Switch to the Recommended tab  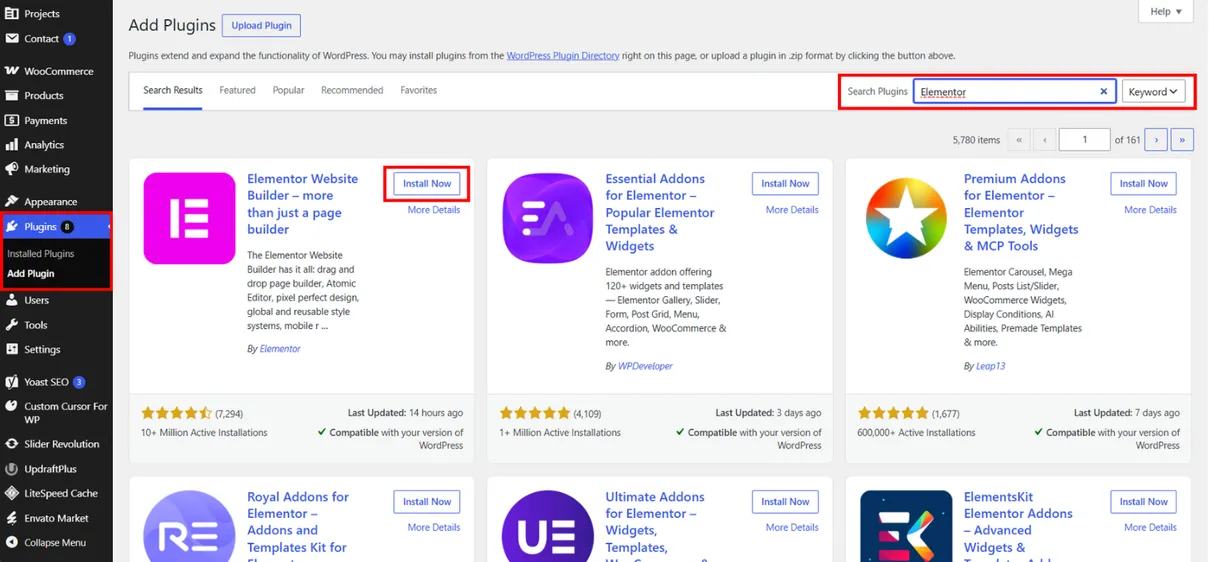[352, 90]
